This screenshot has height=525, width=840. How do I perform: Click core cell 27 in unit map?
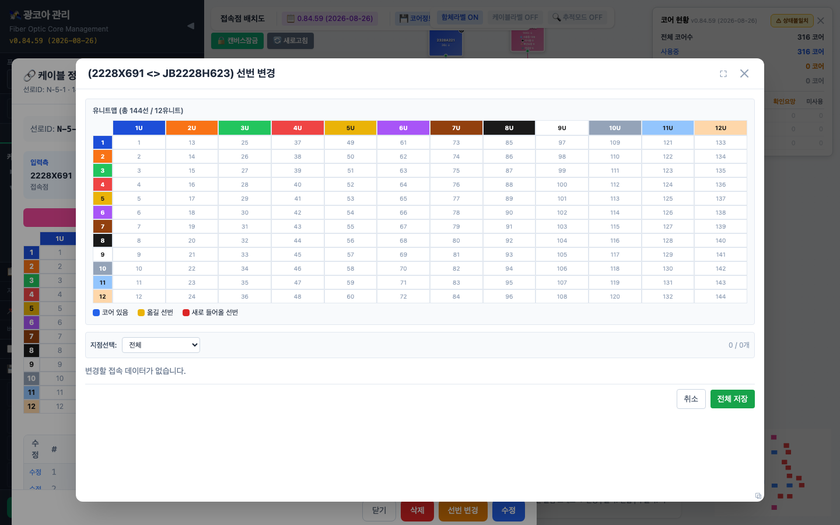pyautogui.click(x=244, y=170)
